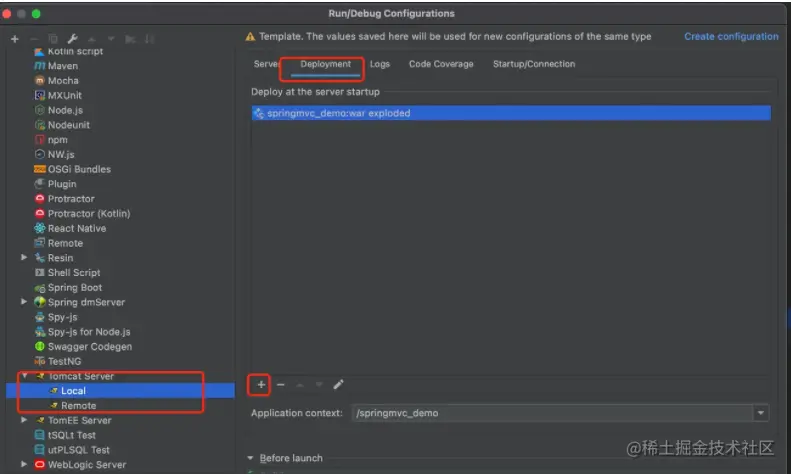Click the React Native atom icon
The width and height of the screenshot is (791, 474).
(x=40, y=228)
